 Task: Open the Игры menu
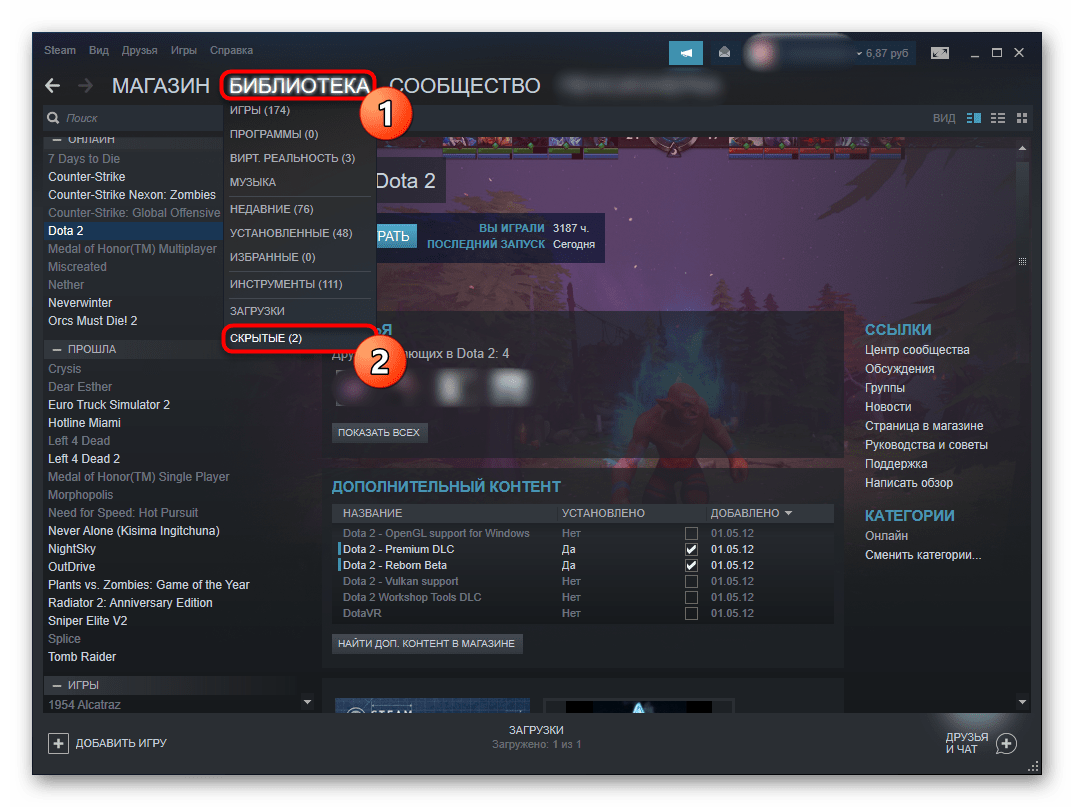point(184,50)
